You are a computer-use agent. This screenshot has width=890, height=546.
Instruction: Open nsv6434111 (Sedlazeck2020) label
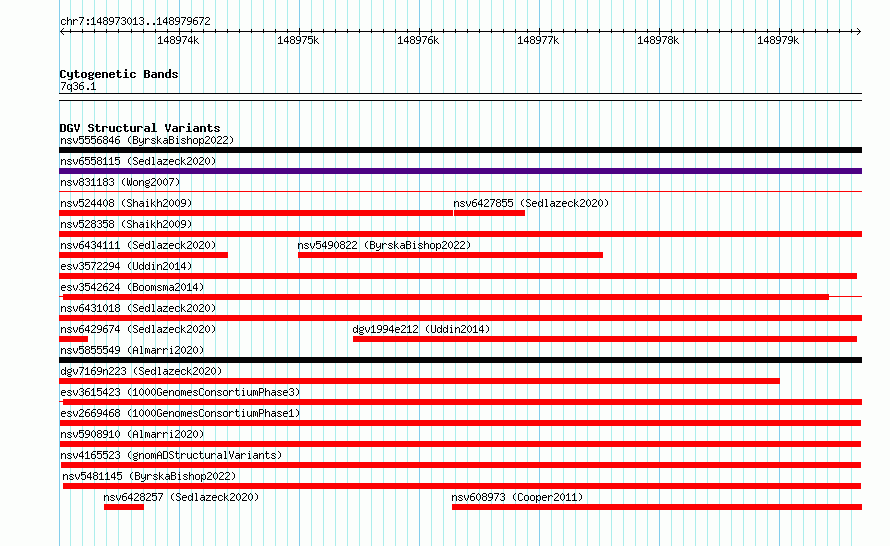(x=138, y=245)
